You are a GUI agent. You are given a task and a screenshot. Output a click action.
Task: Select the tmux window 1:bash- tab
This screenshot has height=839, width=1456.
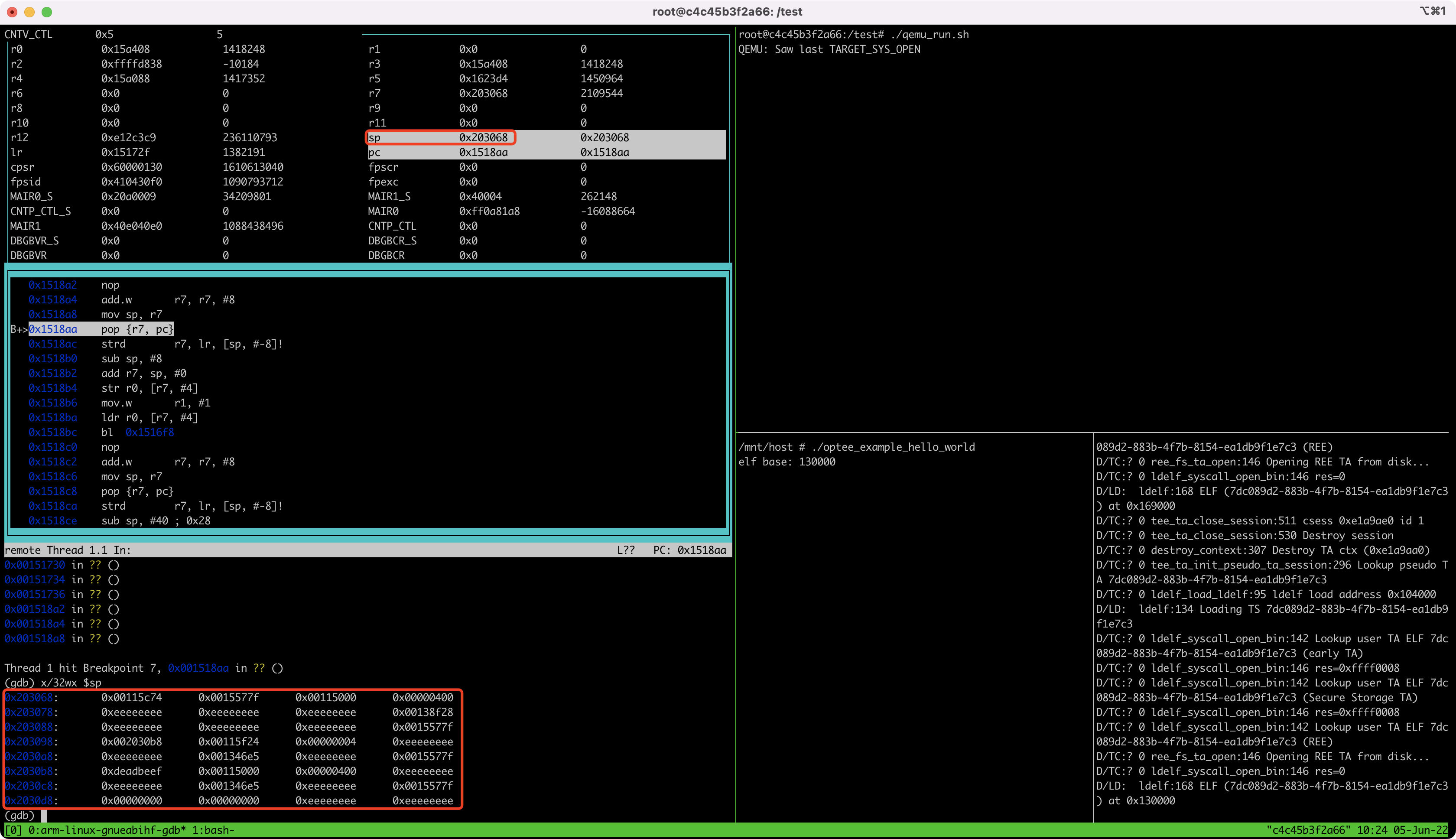pyautogui.click(x=213, y=830)
